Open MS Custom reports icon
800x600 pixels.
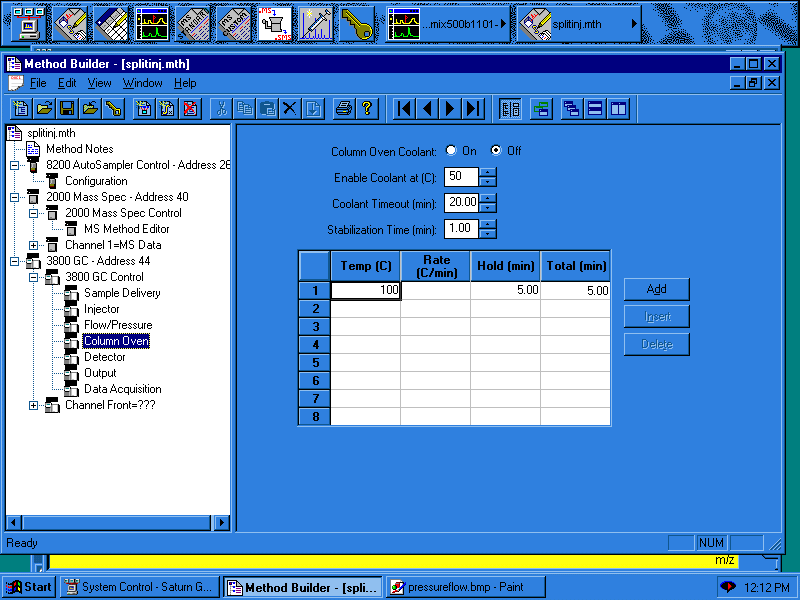tap(234, 24)
